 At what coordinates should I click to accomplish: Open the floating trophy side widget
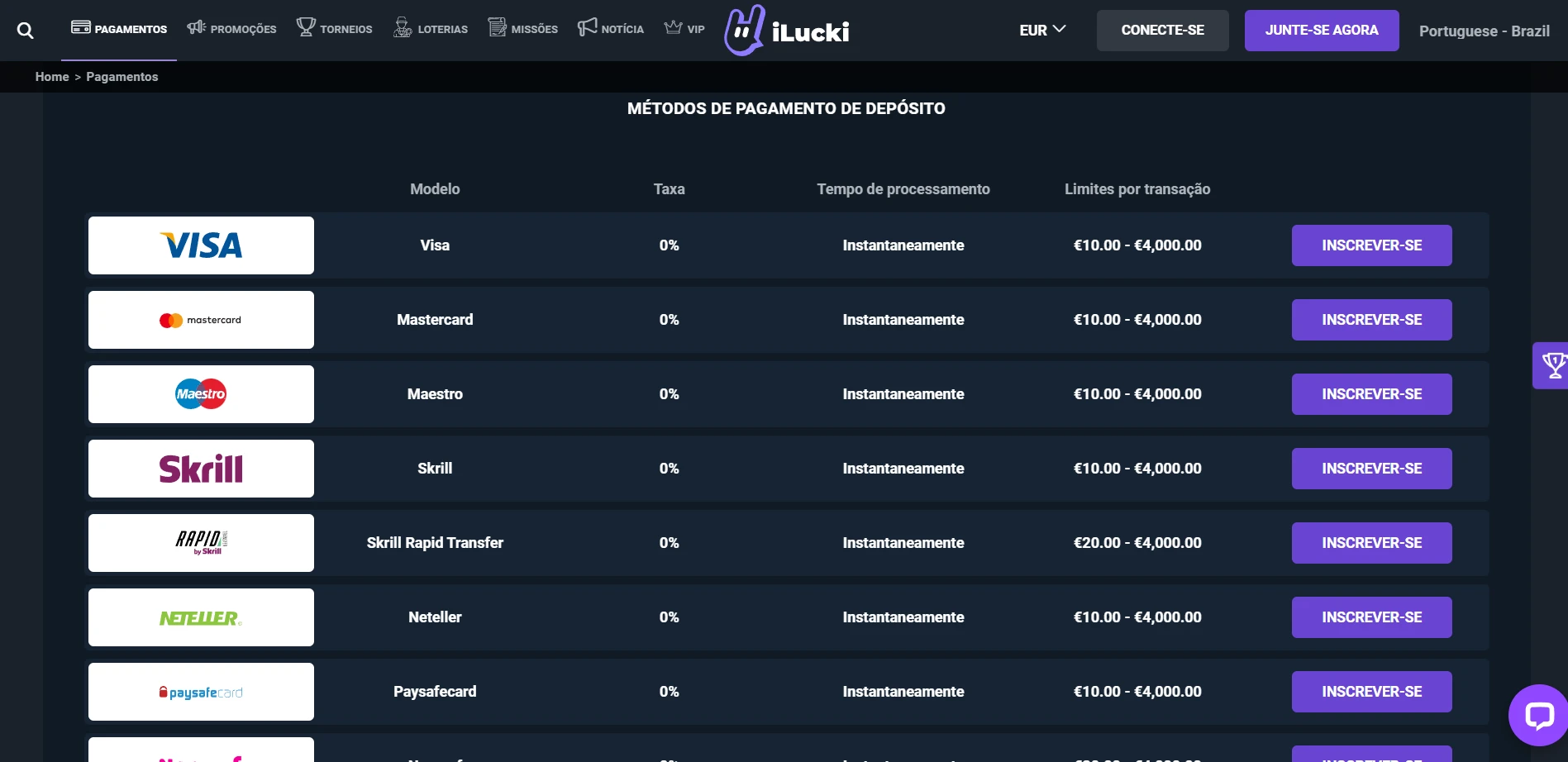point(1551,365)
